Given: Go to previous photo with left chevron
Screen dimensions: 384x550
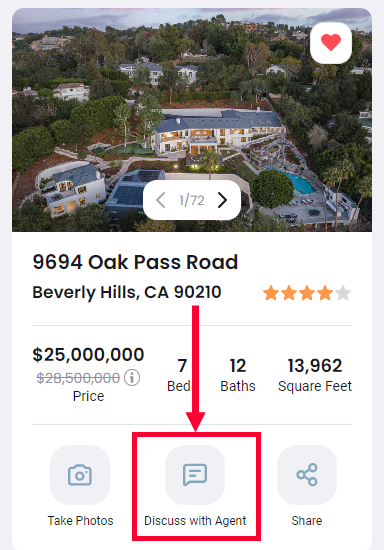Looking at the screenshot, I should pos(161,200).
